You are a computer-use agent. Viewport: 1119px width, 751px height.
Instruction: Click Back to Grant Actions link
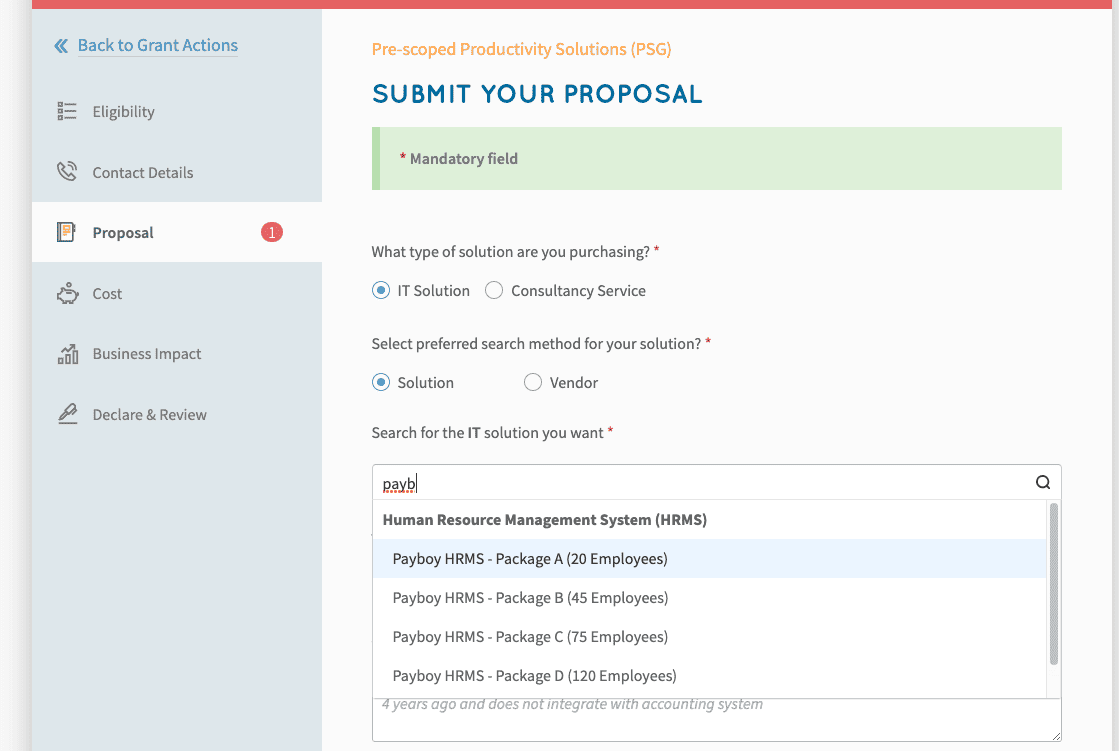click(158, 46)
